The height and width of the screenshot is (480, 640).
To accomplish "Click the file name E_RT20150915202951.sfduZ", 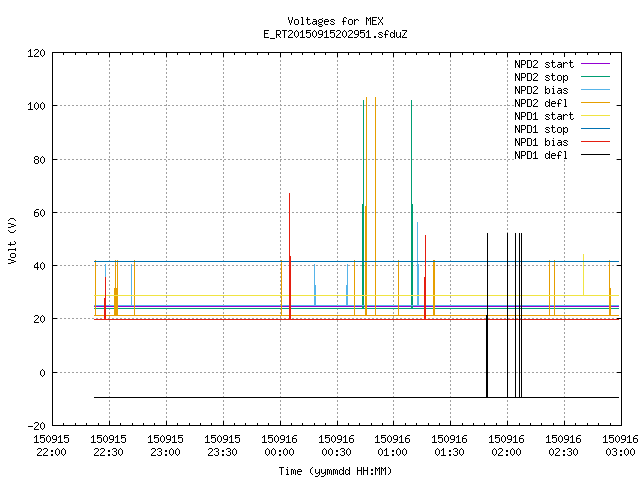I will 335,34.
